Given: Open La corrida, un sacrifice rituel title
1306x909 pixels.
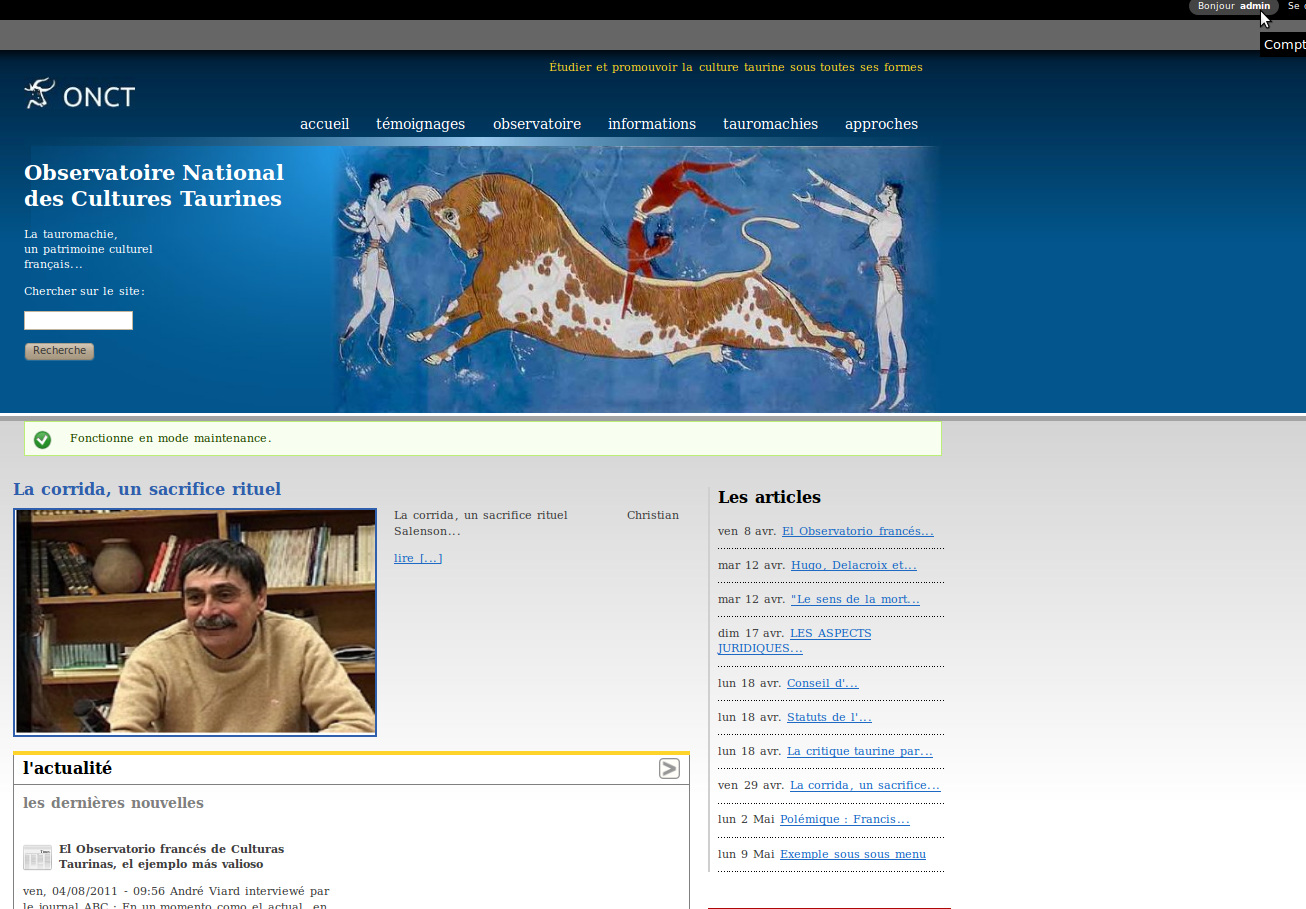Looking at the screenshot, I should point(147,489).
